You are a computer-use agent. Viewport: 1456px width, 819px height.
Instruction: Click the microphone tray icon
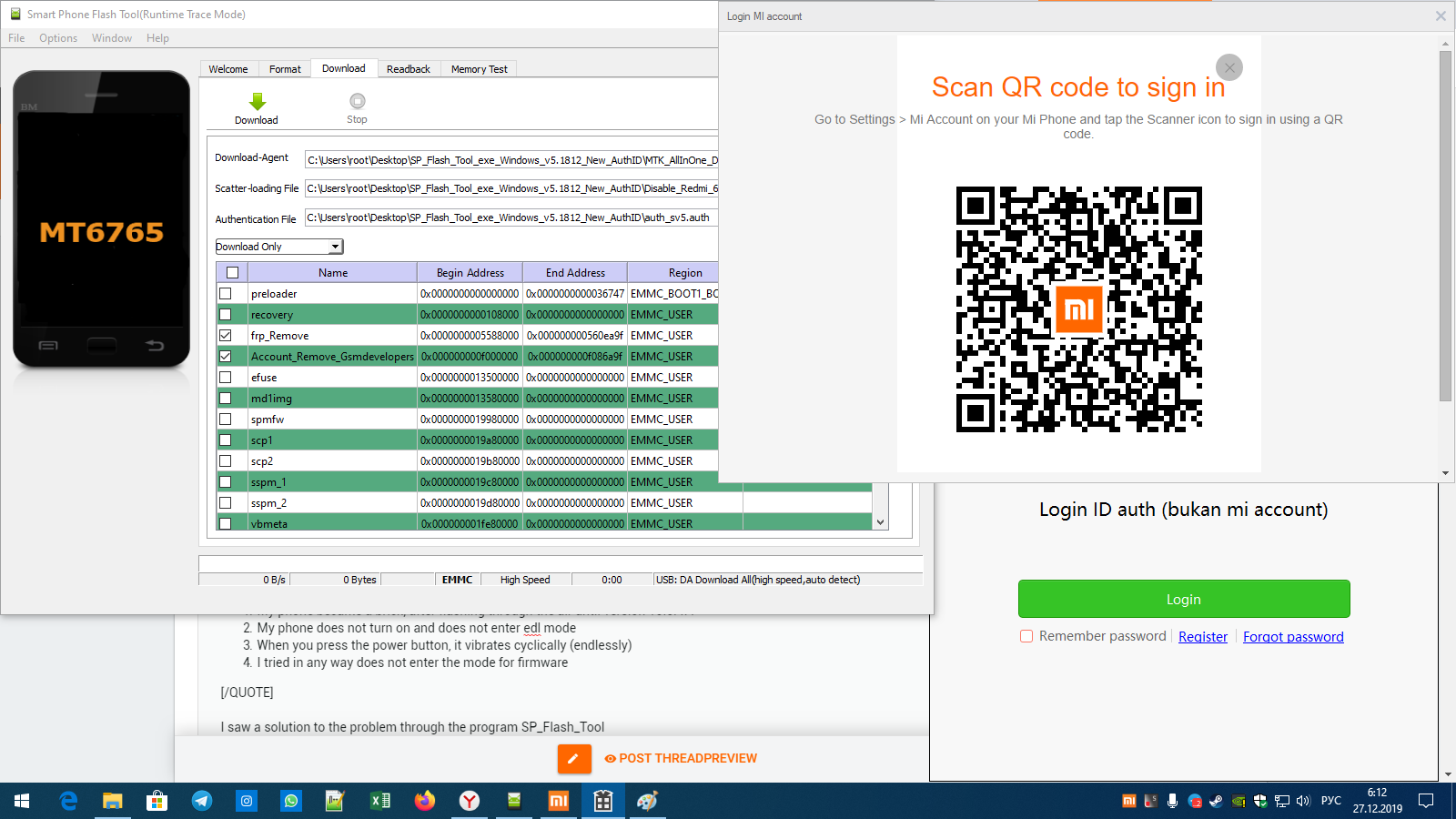click(x=1172, y=801)
